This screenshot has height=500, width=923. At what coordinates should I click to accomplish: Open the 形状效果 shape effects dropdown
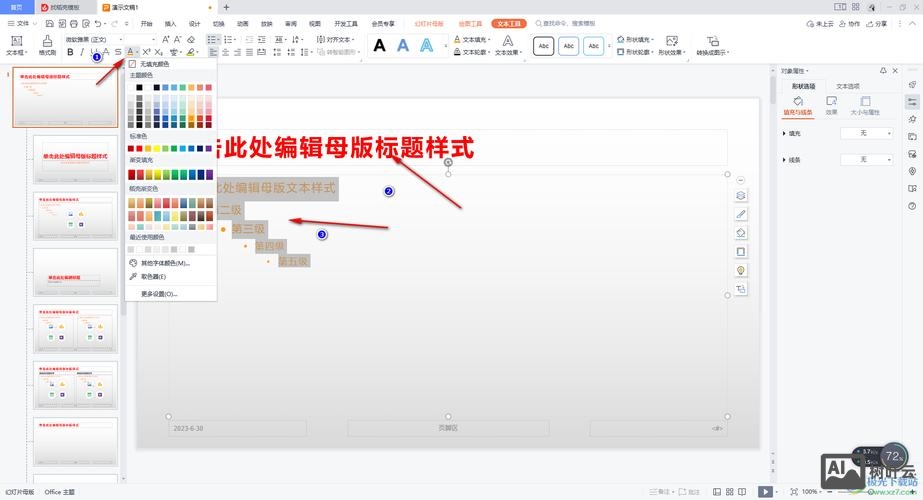tap(672, 45)
